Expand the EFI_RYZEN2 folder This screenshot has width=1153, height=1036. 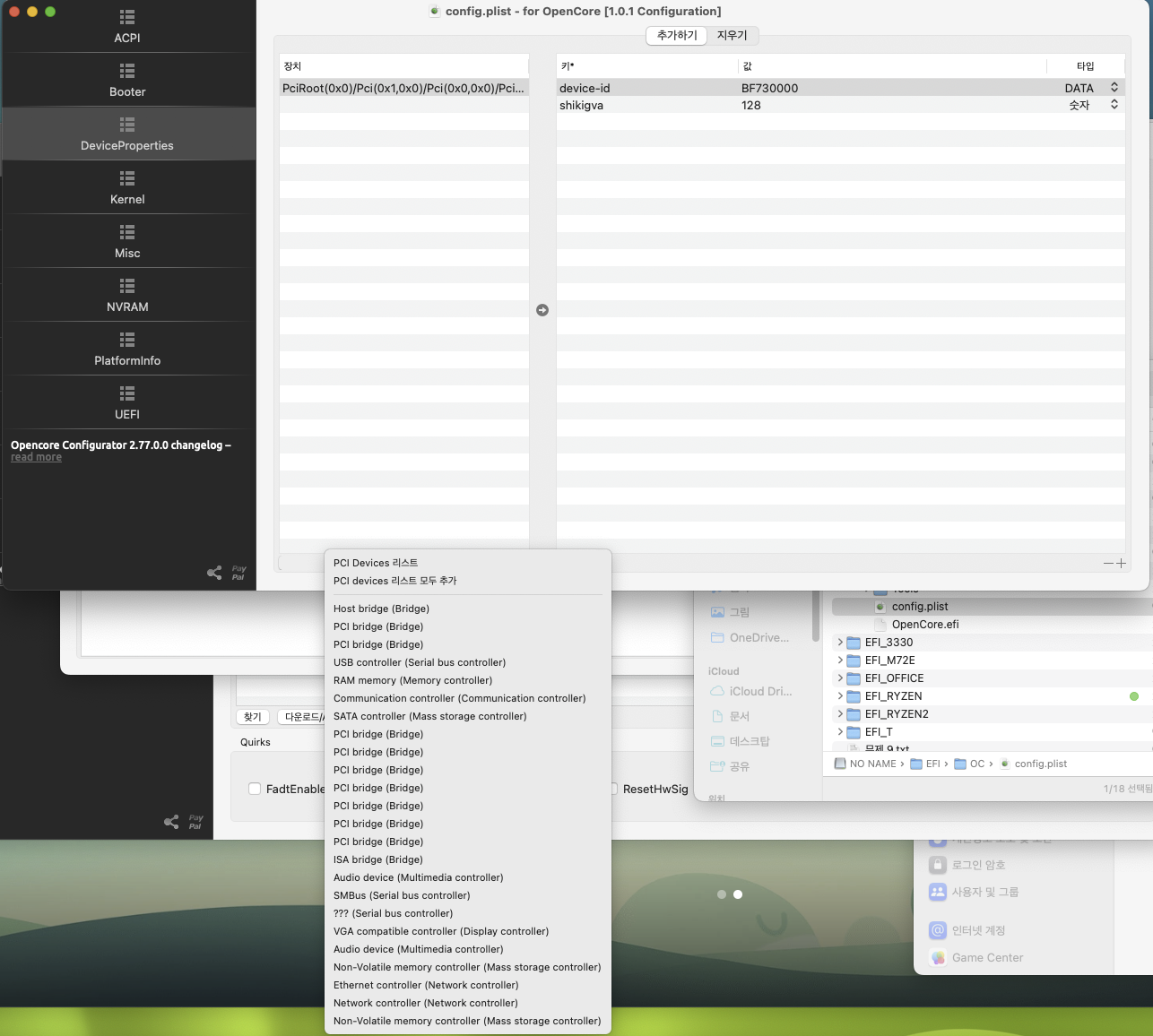click(840, 714)
